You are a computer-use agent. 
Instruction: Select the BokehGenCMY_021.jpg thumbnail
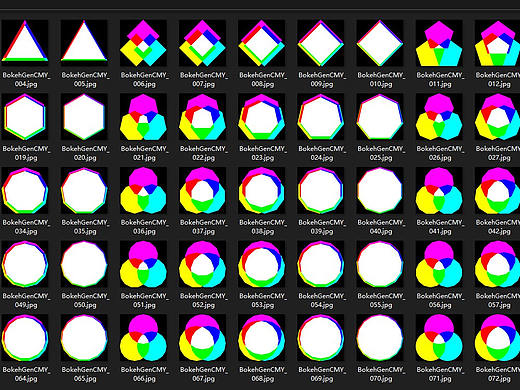point(143,117)
